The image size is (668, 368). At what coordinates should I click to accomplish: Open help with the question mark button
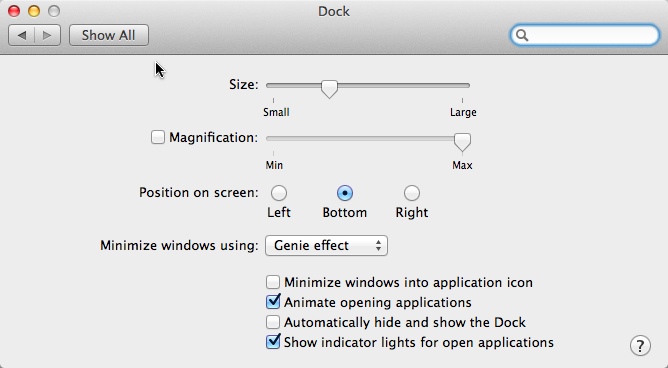[640, 345]
